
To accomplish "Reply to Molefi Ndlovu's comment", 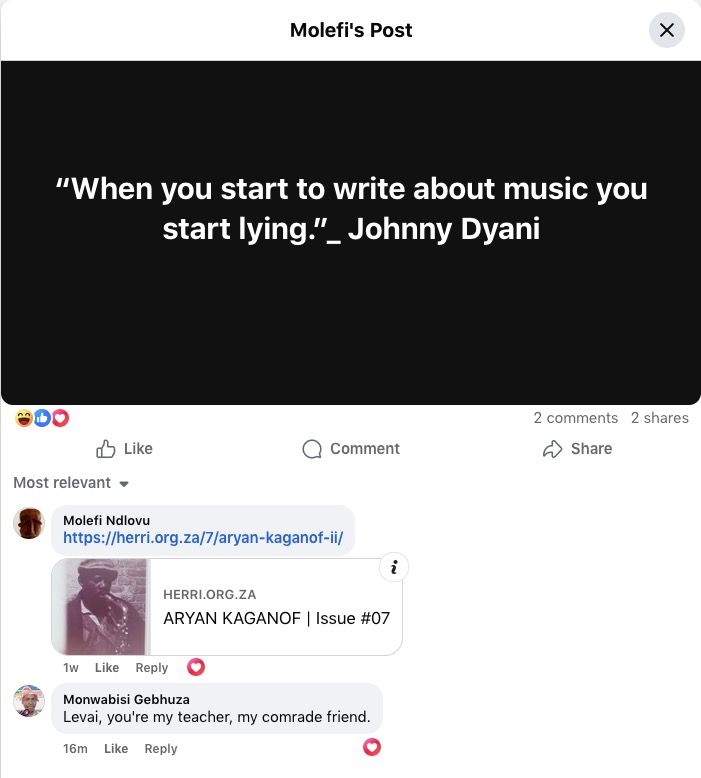I will tap(152, 667).
